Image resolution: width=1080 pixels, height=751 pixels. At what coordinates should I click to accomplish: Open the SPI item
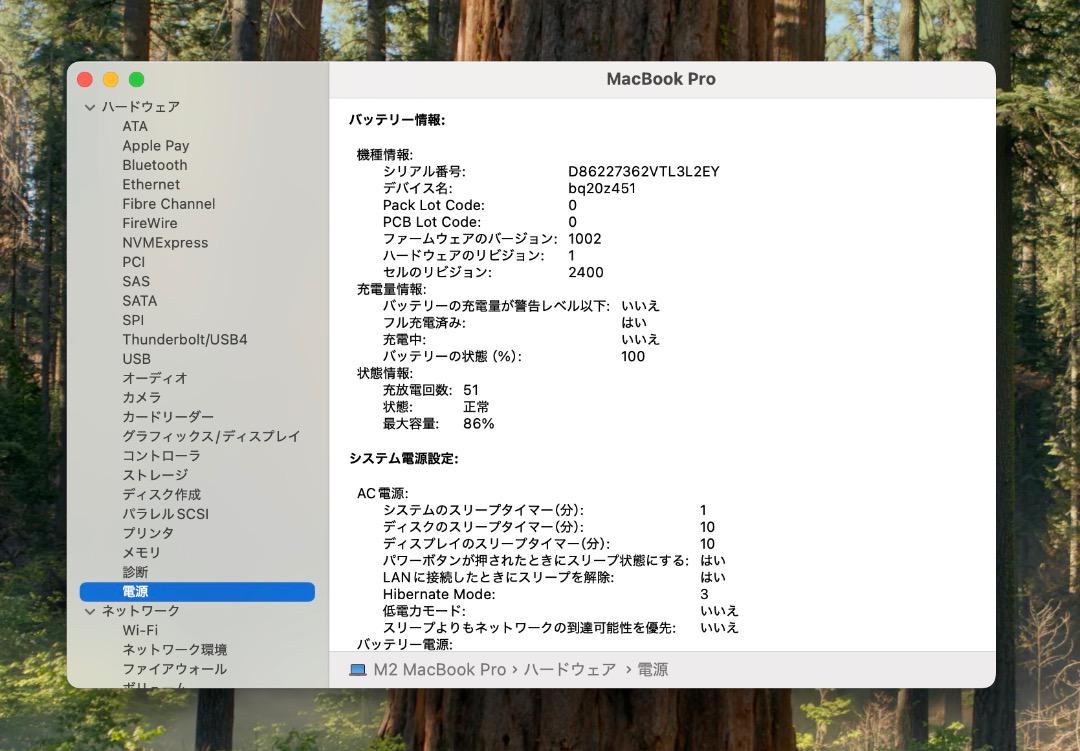click(133, 320)
